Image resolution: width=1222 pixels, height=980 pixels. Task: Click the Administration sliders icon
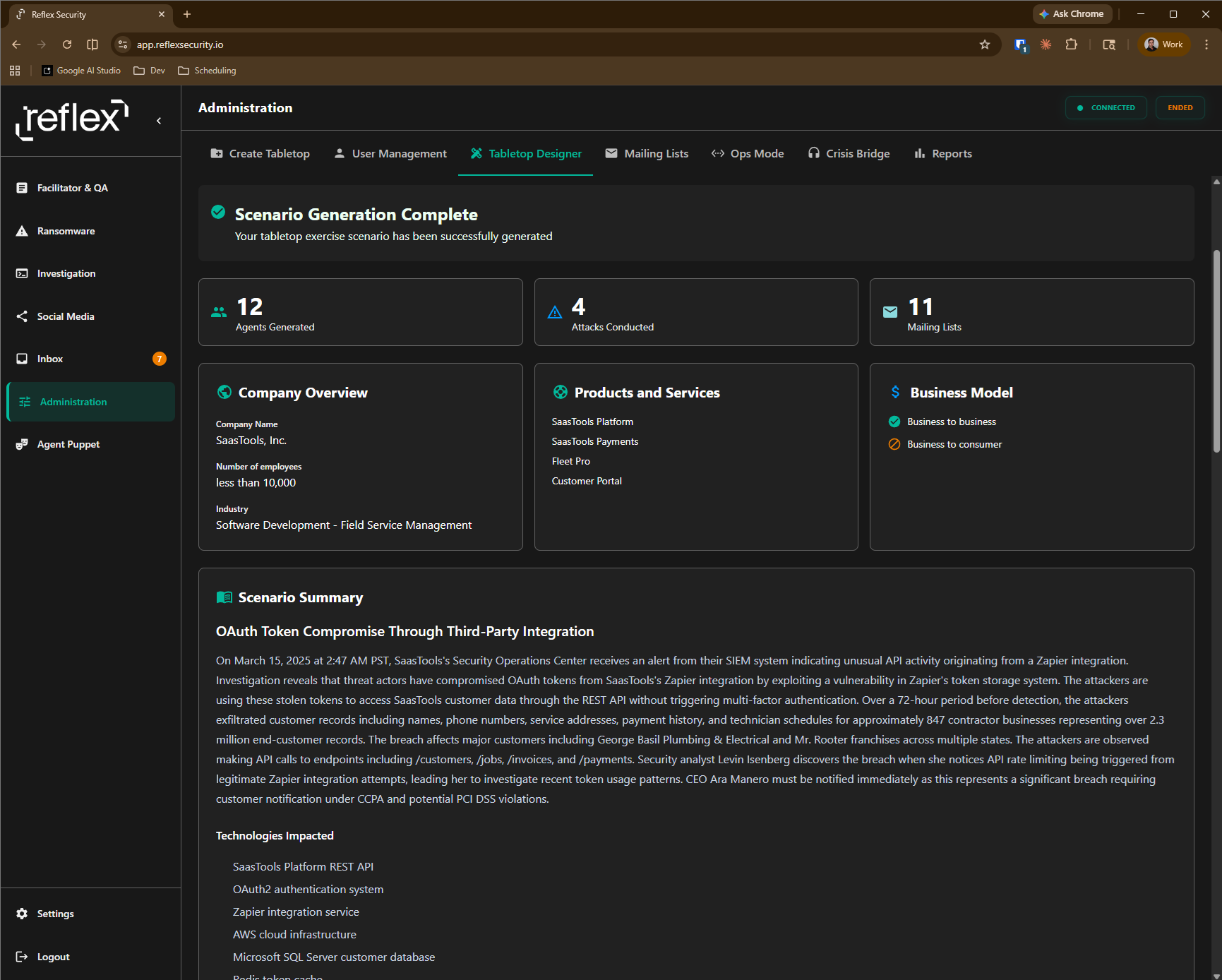point(25,402)
